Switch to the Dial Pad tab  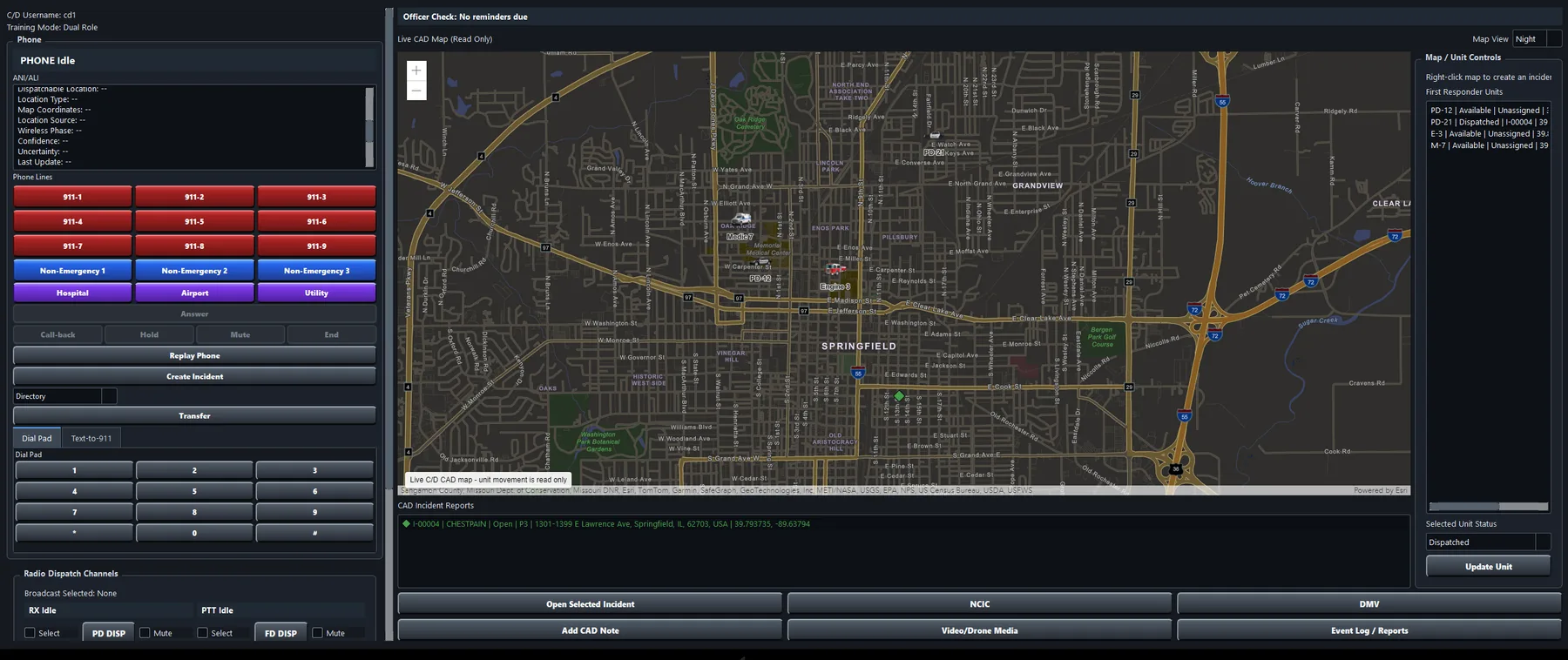37,438
